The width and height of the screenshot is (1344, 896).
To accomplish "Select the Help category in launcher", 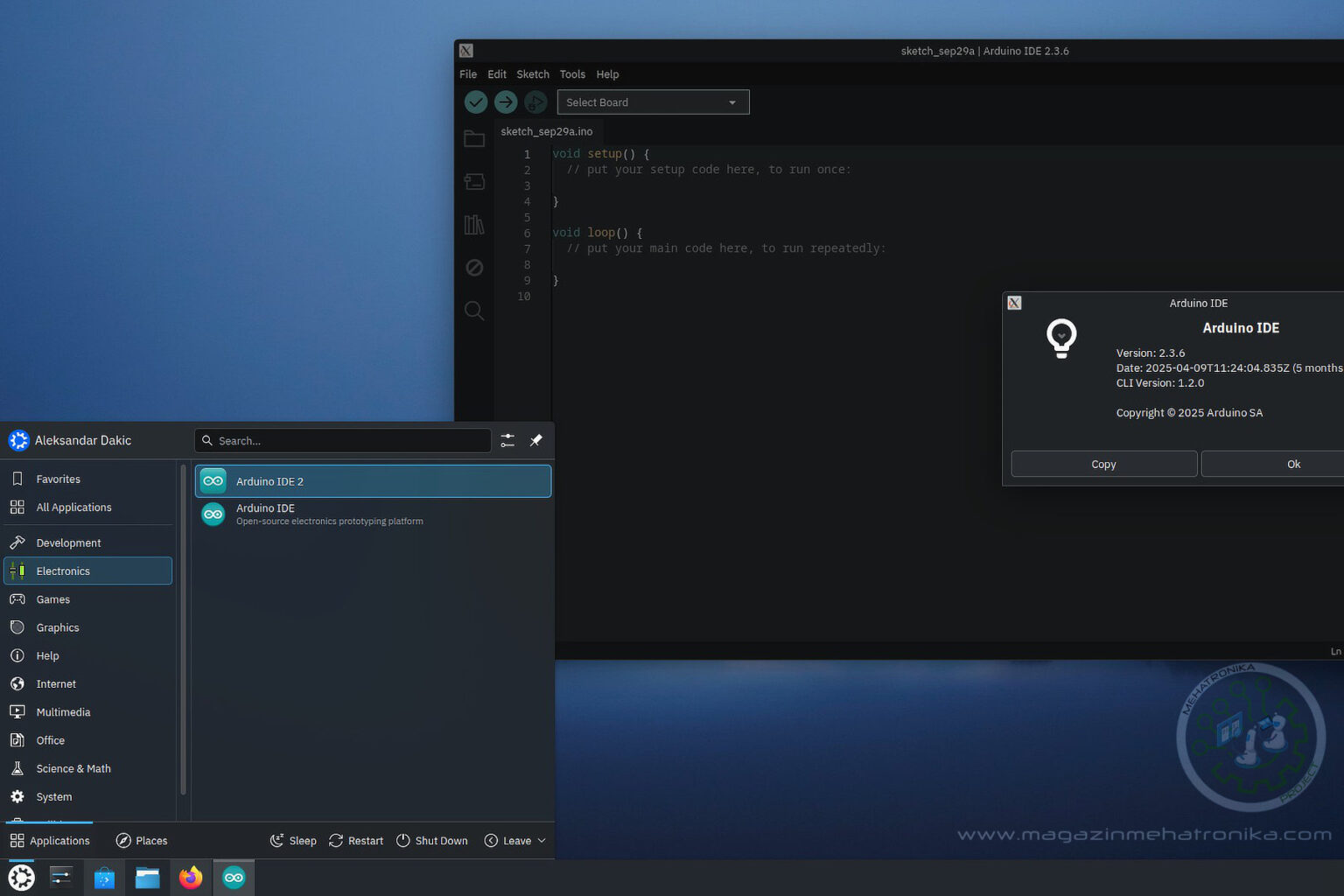I will click(x=87, y=655).
